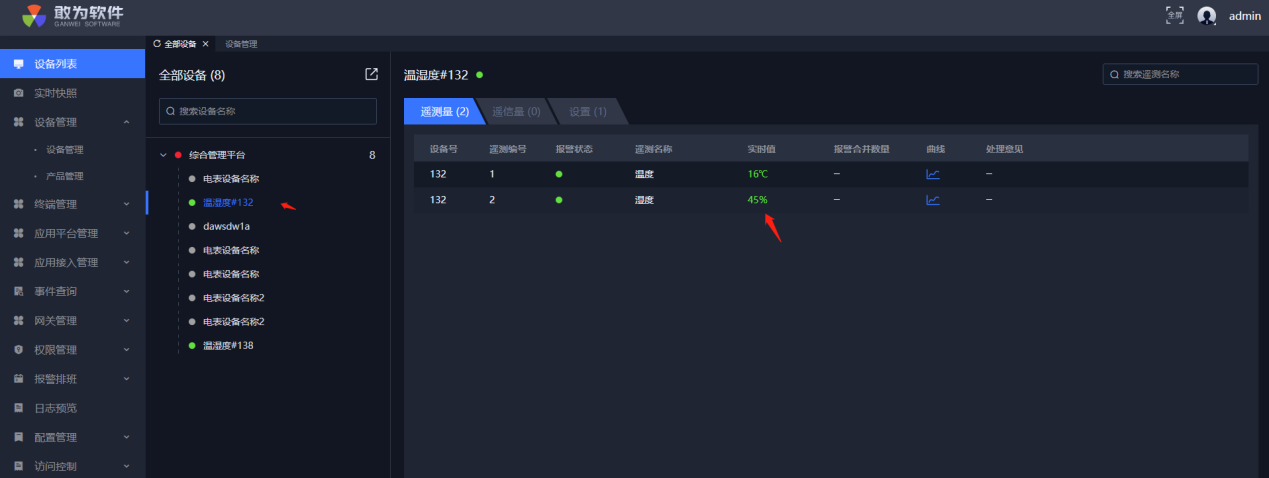Click the magnifier icon in 搜索设备名称 field
Screen dimensions: 1269x478
coord(172,111)
